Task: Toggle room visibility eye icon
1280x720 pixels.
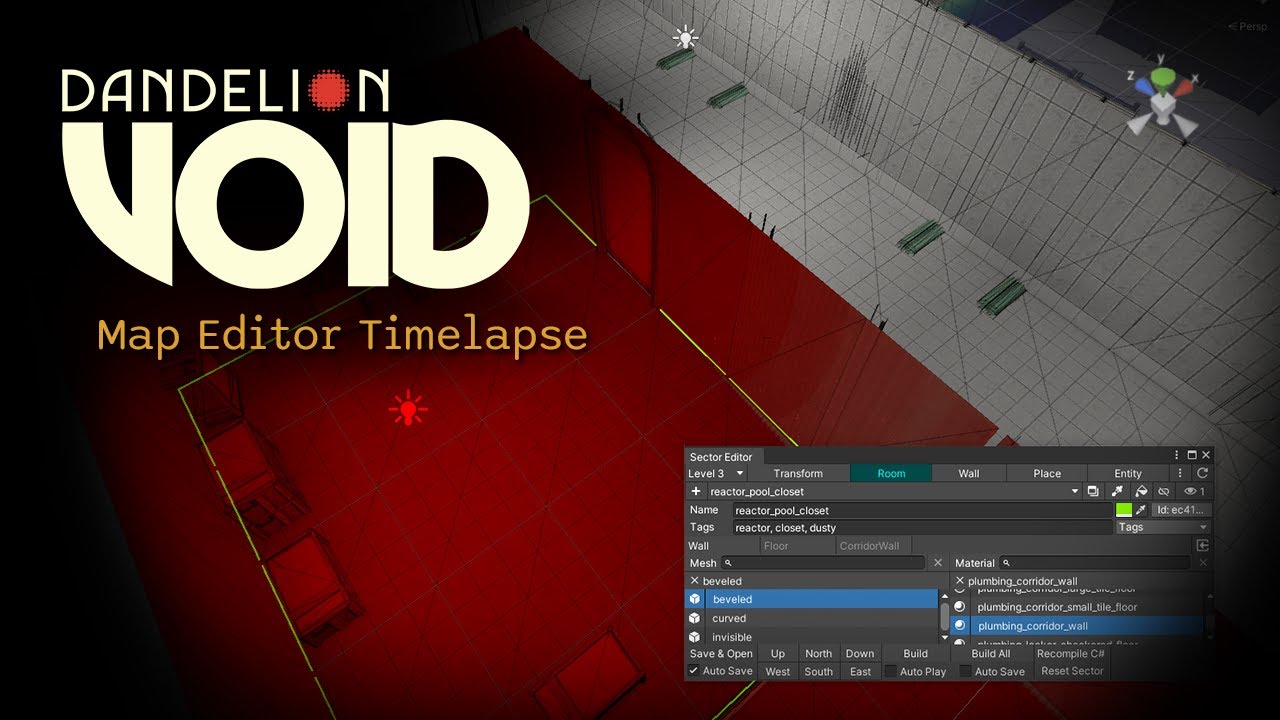Action: [x=1195, y=492]
